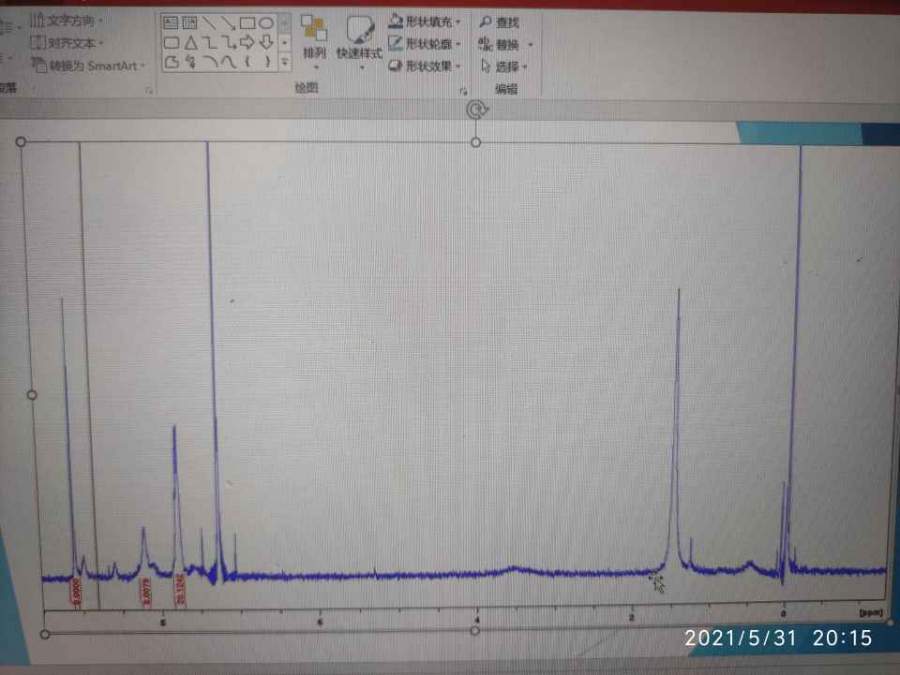Select the Vertical Text Box shape
Image resolution: width=900 pixels, height=675 pixels.
point(190,23)
